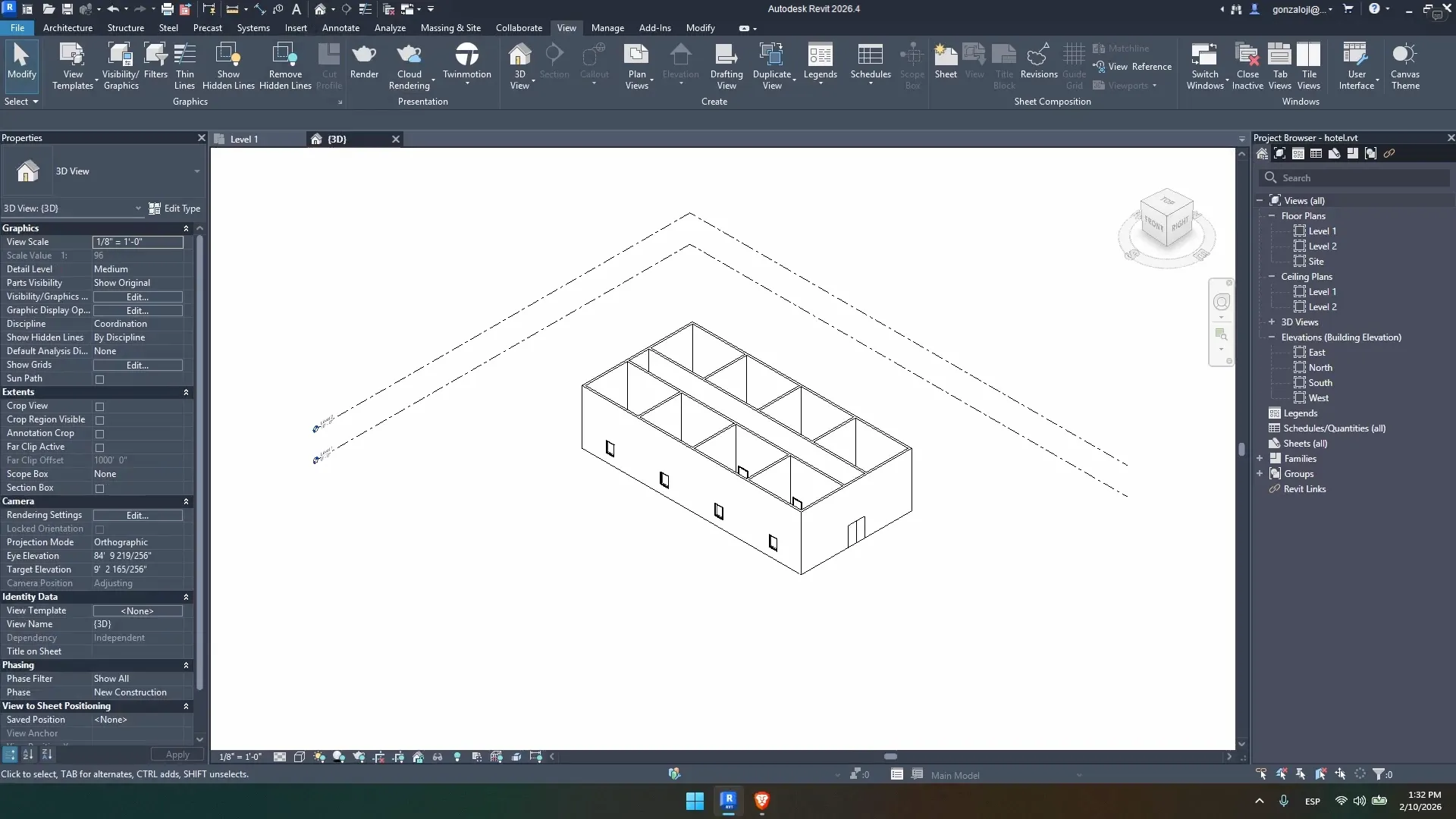Expand the Families node in browser

tap(1260, 459)
